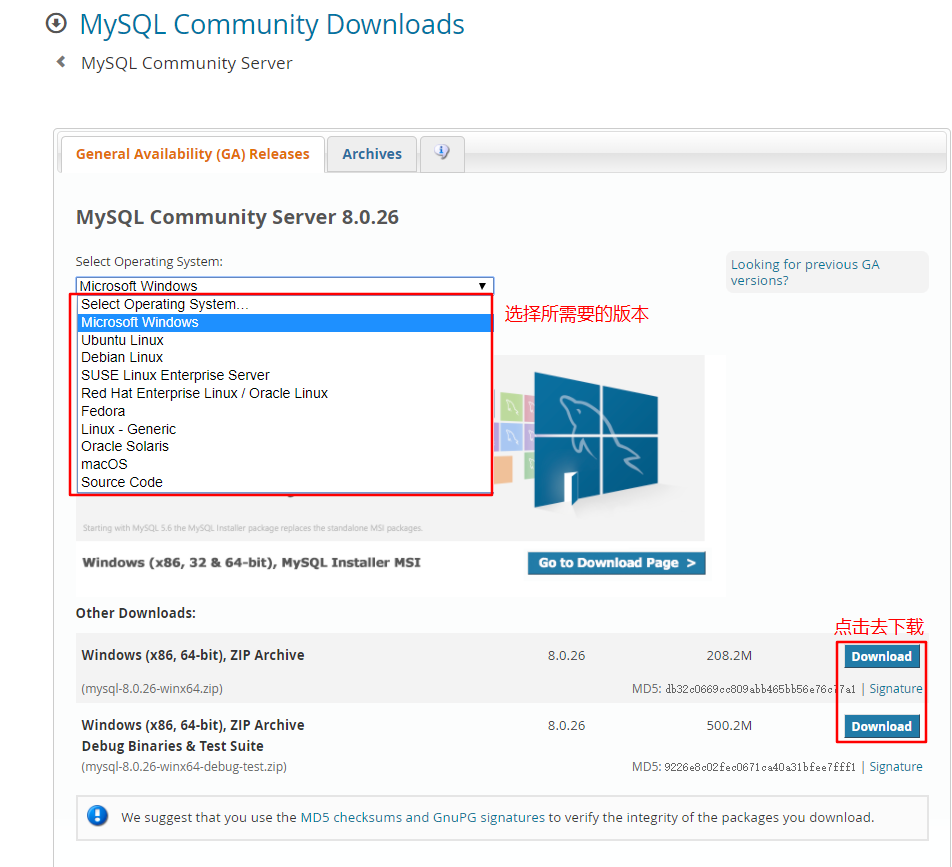Click the MD5 hash of the debug-test archive

(760, 767)
